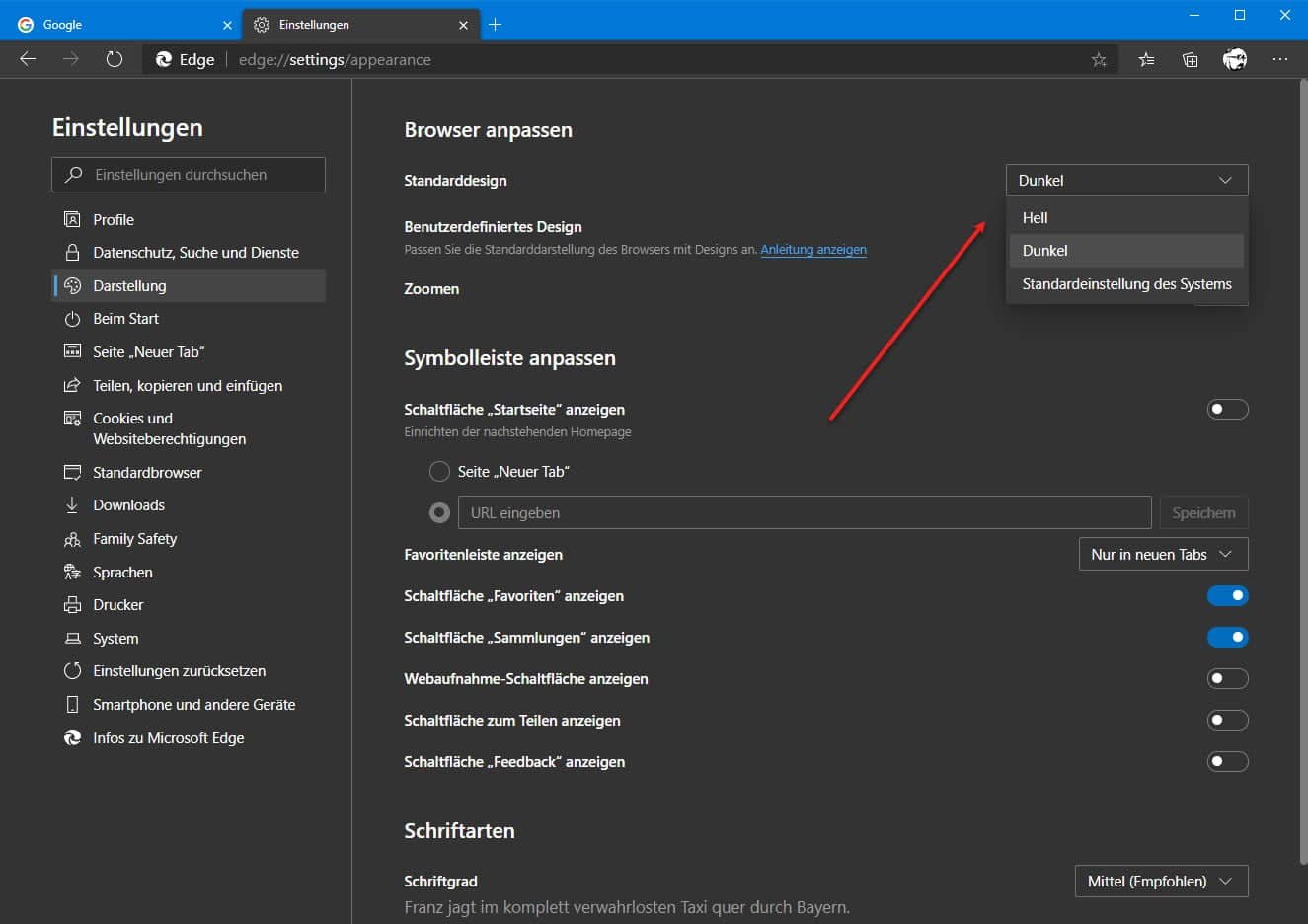Turn on Schaltfläche Startseite anzeigen
Viewport: 1308px width, 924px height.
[x=1227, y=409]
